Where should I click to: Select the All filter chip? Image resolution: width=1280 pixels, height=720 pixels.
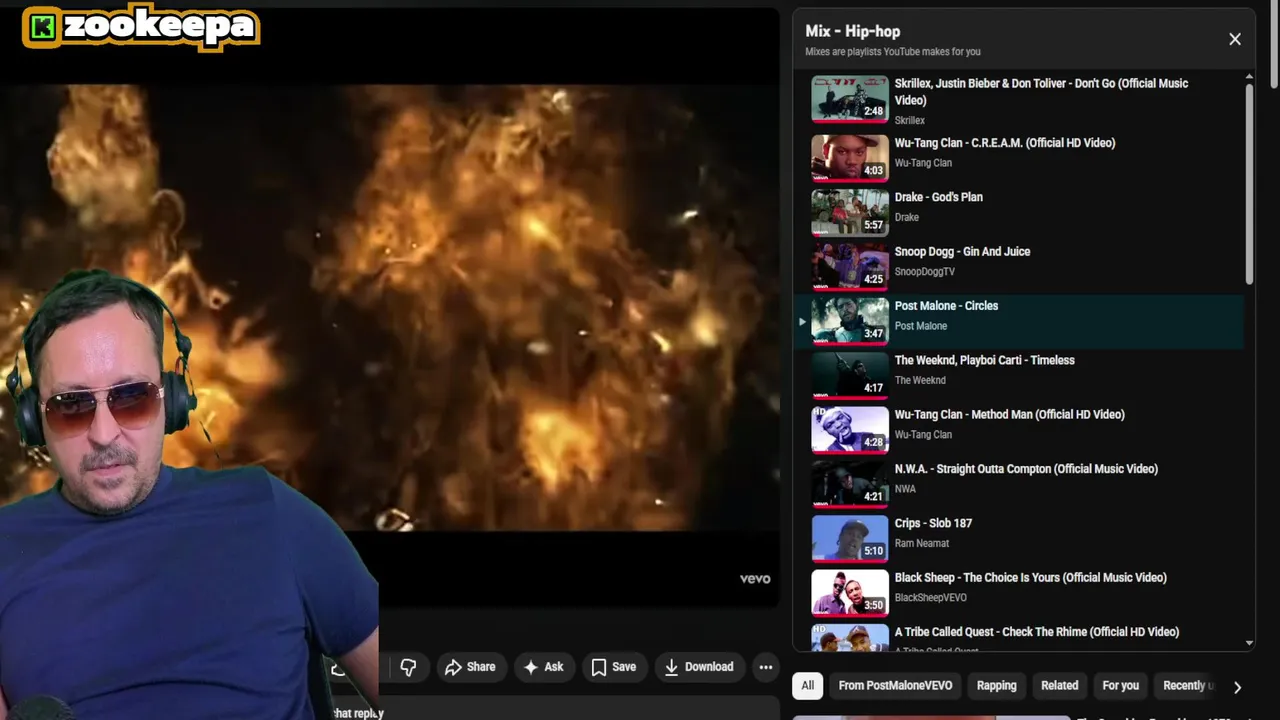tap(807, 685)
